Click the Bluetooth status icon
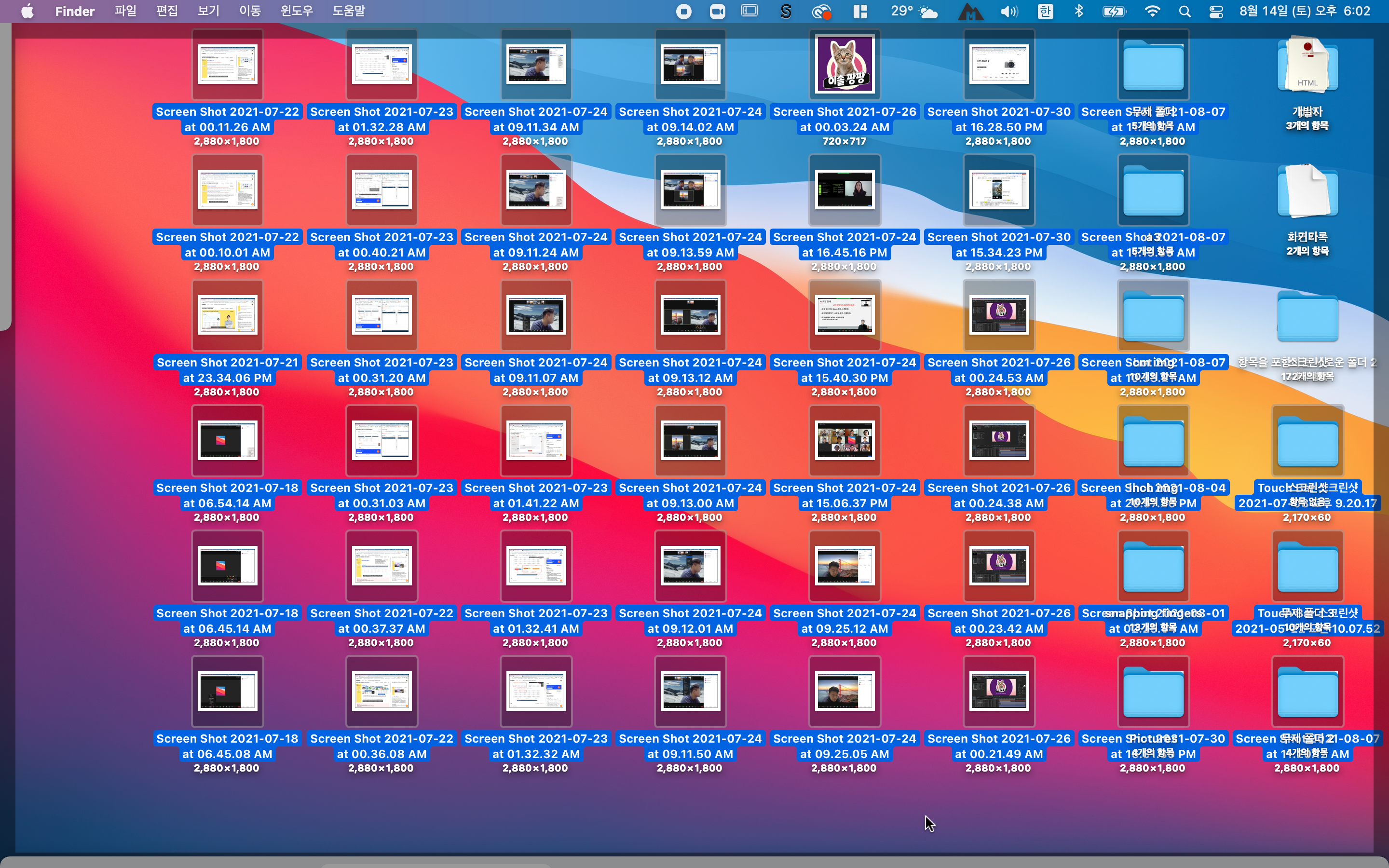This screenshot has width=1389, height=868. [1078, 12]
